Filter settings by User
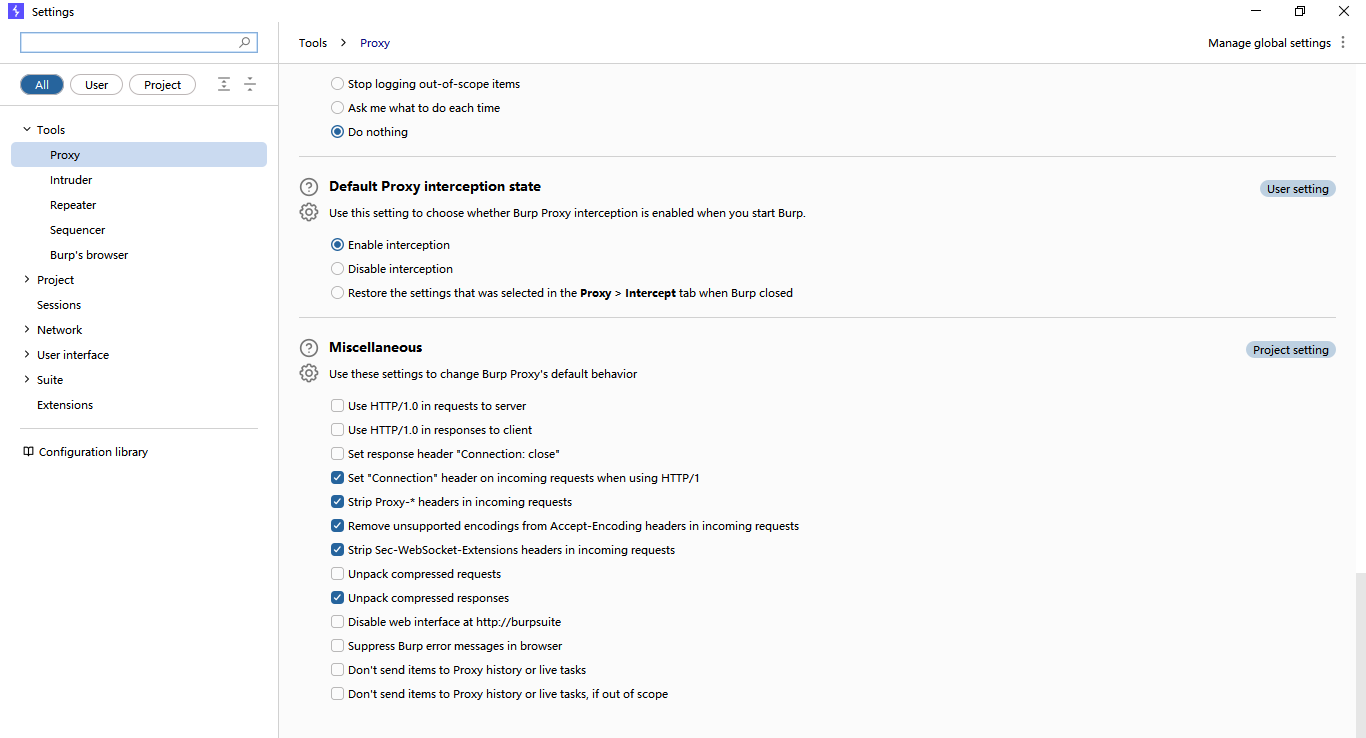Screen dimensions: 1366x738 tap(96, 85)
